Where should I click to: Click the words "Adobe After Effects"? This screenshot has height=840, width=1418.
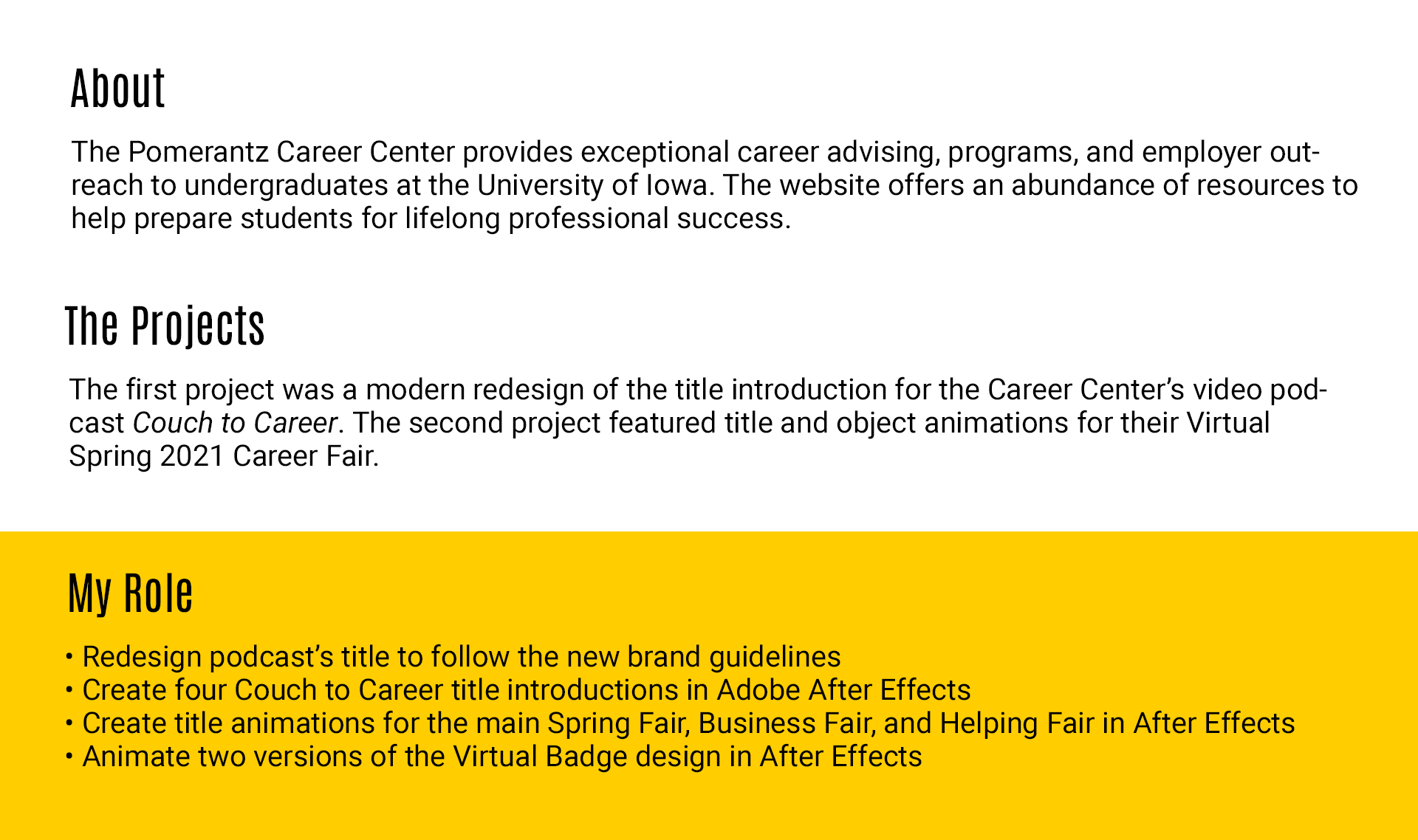point(843,690)
